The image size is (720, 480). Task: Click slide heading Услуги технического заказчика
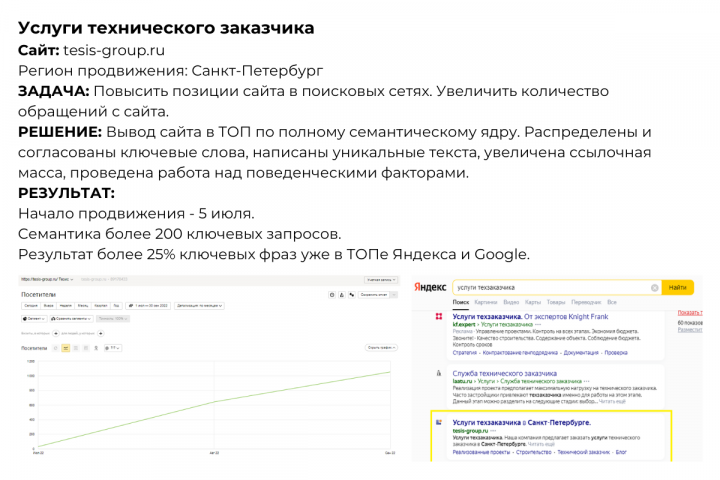click(x=166, y=28)
